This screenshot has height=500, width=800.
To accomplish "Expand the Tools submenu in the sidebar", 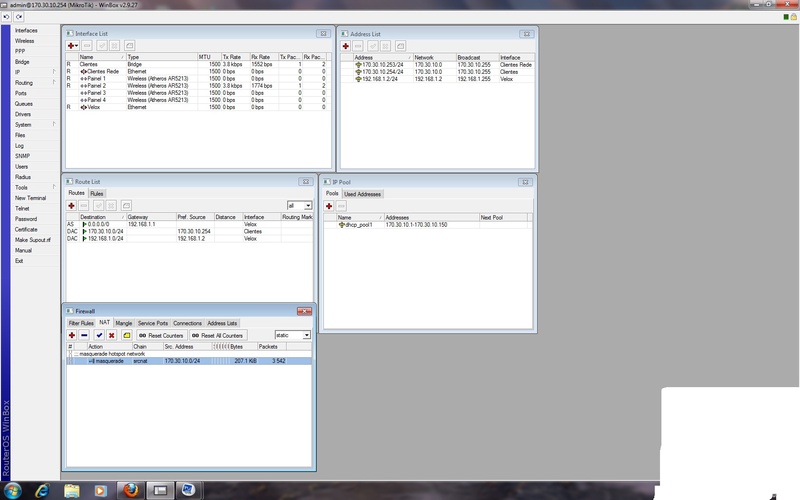I will pyautogui.click(x=54, y=187).
